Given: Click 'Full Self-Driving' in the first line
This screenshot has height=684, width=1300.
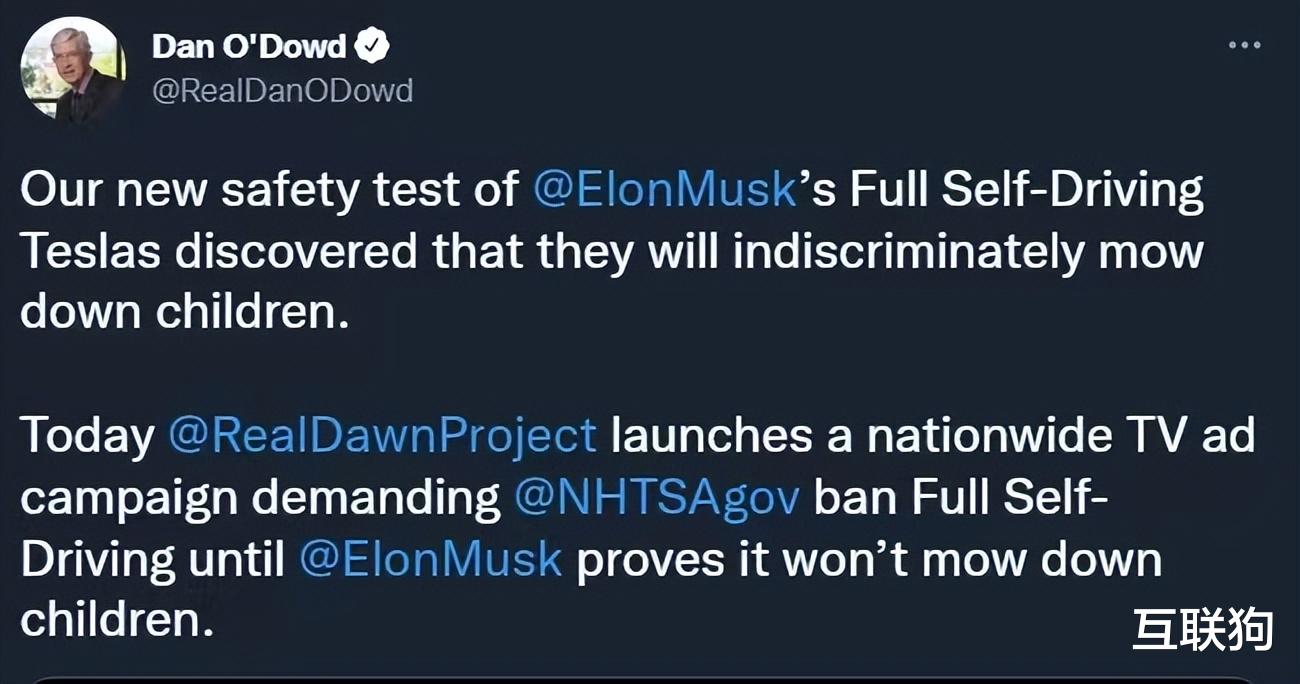Looking at the screenshot, I should [1027, 191].
